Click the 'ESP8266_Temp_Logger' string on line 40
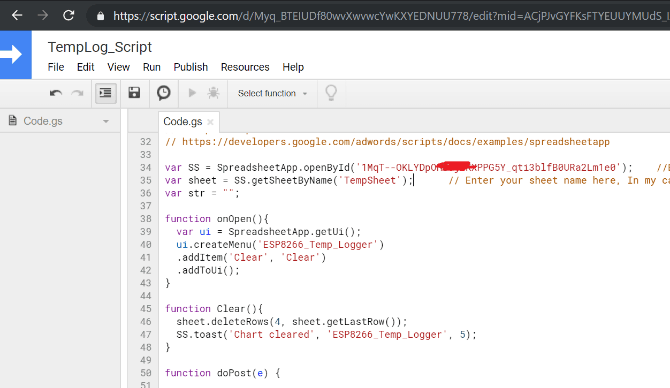Viewport: 670px width, 388px height. [318, 244]
